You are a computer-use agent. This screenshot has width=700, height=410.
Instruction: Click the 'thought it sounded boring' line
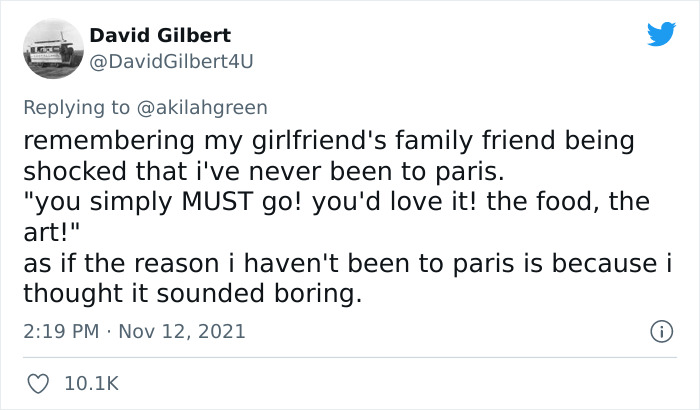point(190,294)
